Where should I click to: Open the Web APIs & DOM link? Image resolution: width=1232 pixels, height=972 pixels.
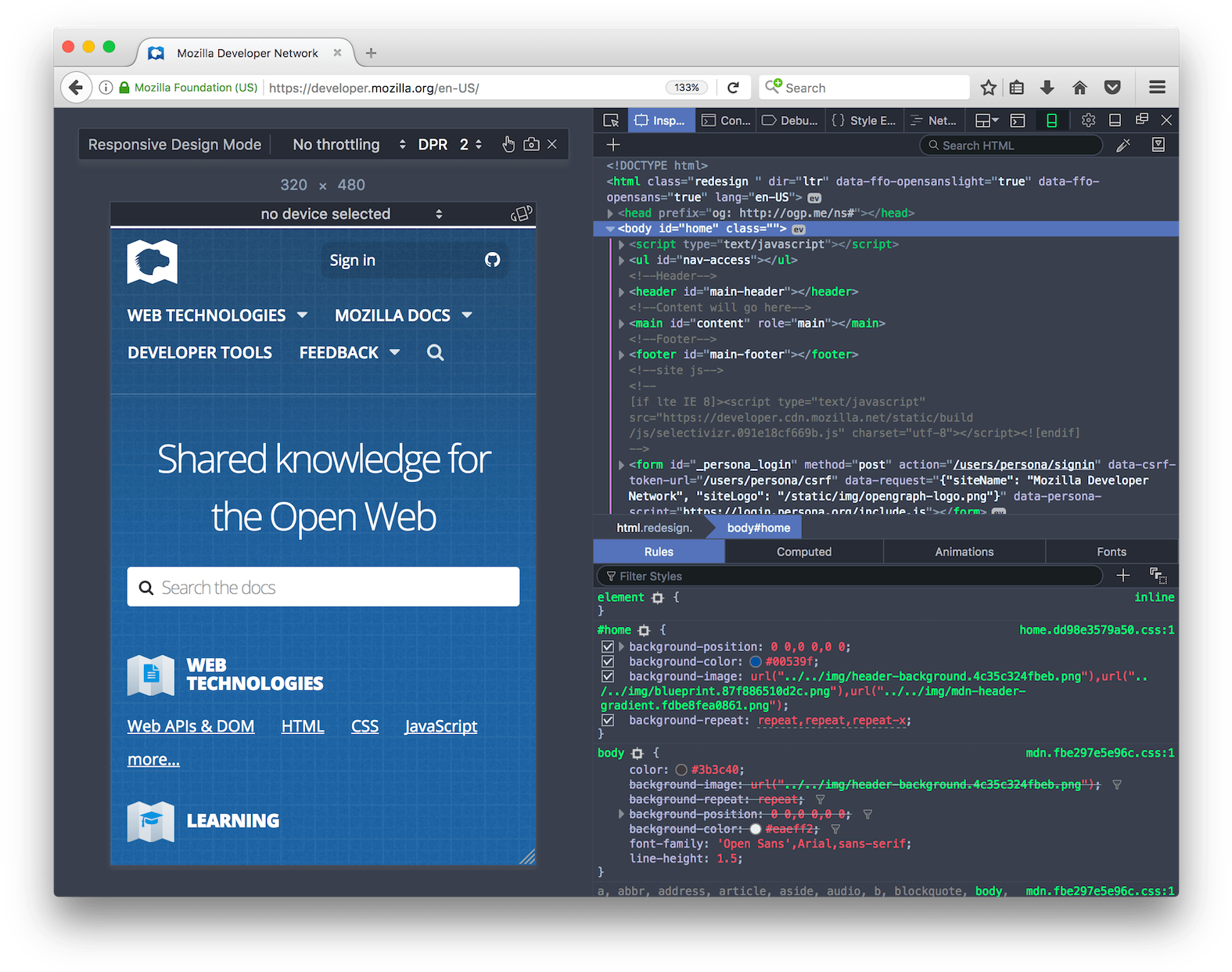point(191,726)
